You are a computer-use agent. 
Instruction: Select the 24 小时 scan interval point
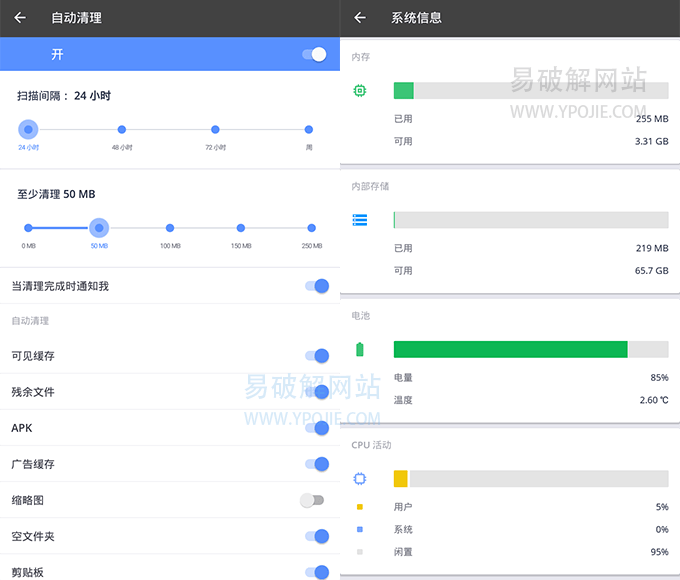pyautogui.click(x=28, y=129)
